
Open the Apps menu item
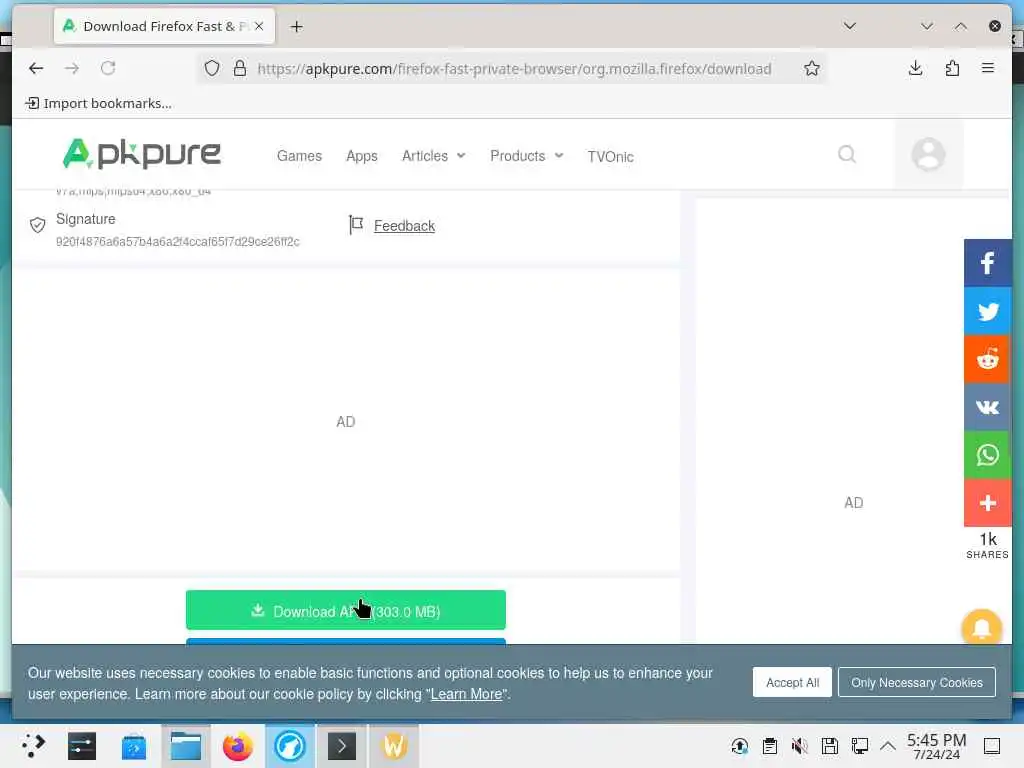(362, 156)
